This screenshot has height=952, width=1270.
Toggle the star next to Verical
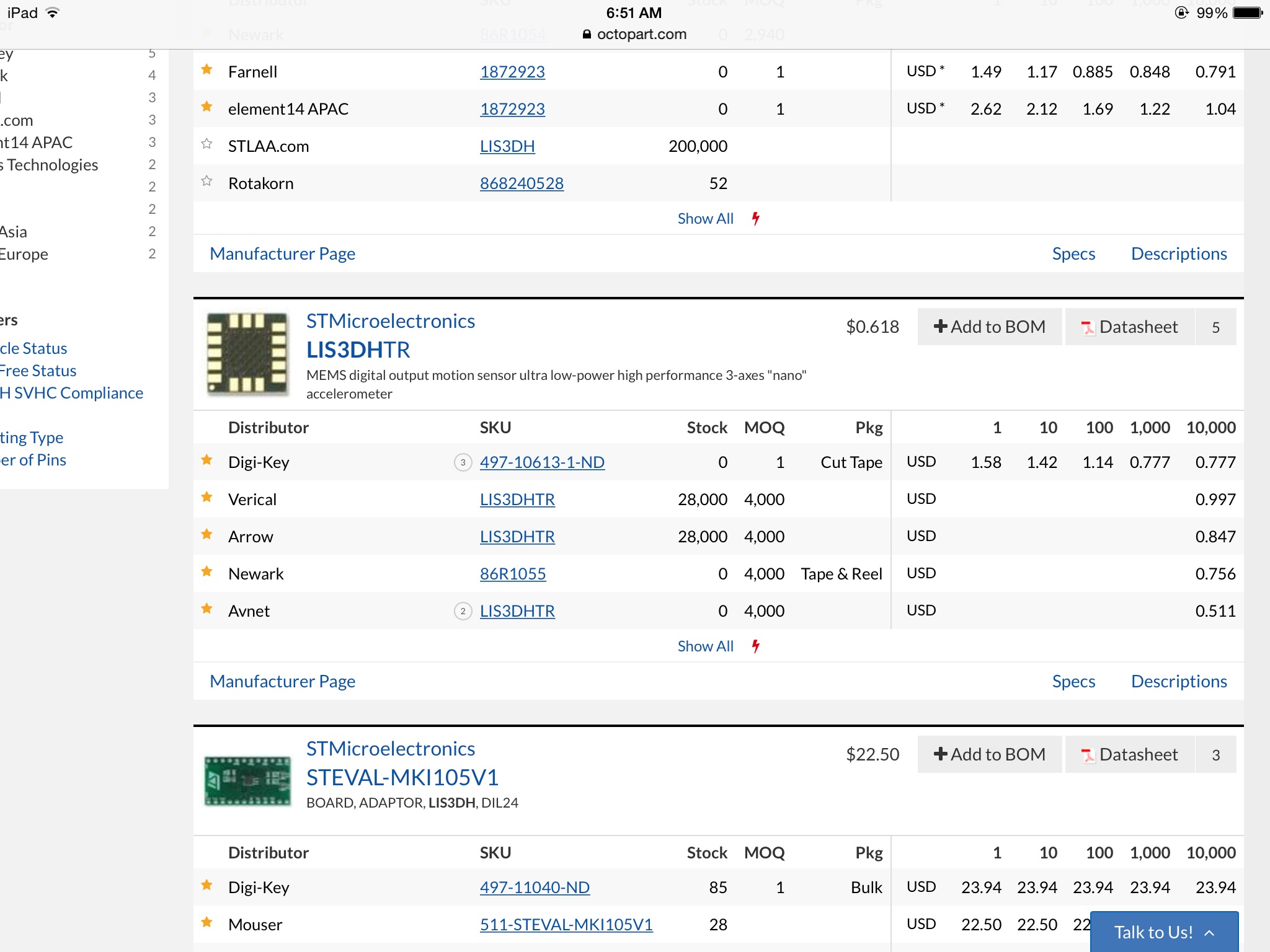click(x=207, y=498)
